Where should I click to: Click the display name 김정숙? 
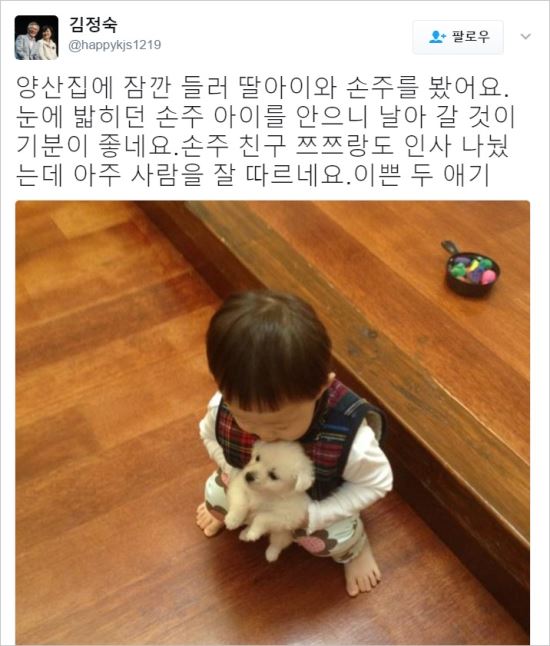pos(93,25)
